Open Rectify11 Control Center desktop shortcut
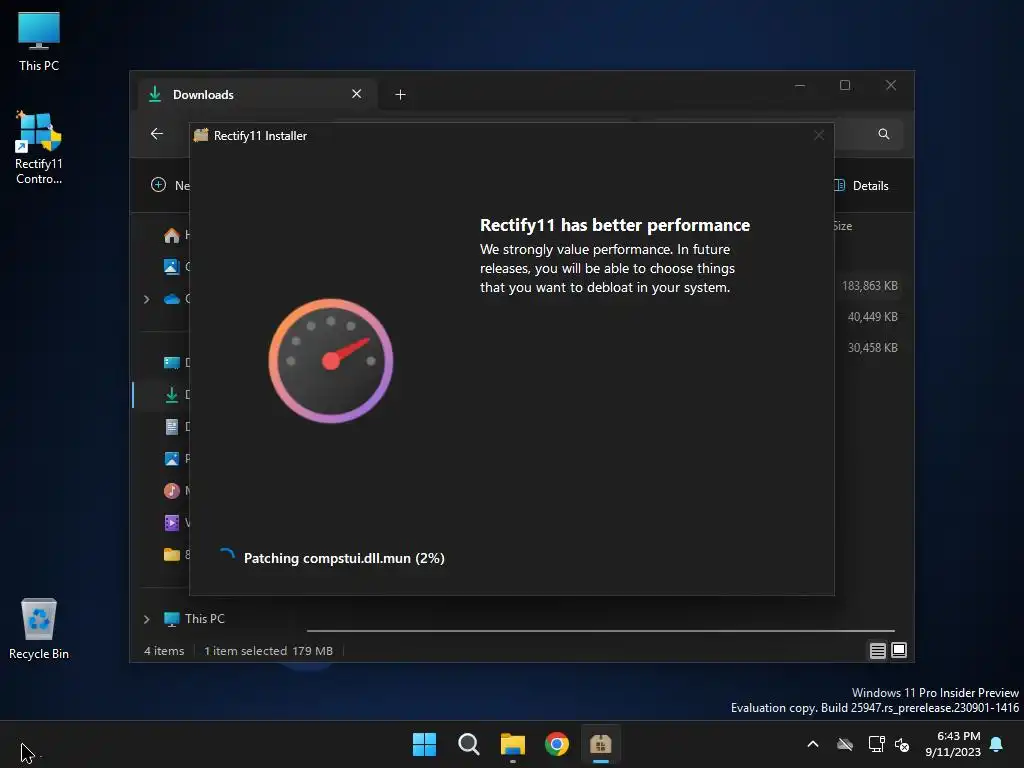 [x=39, y=148]
